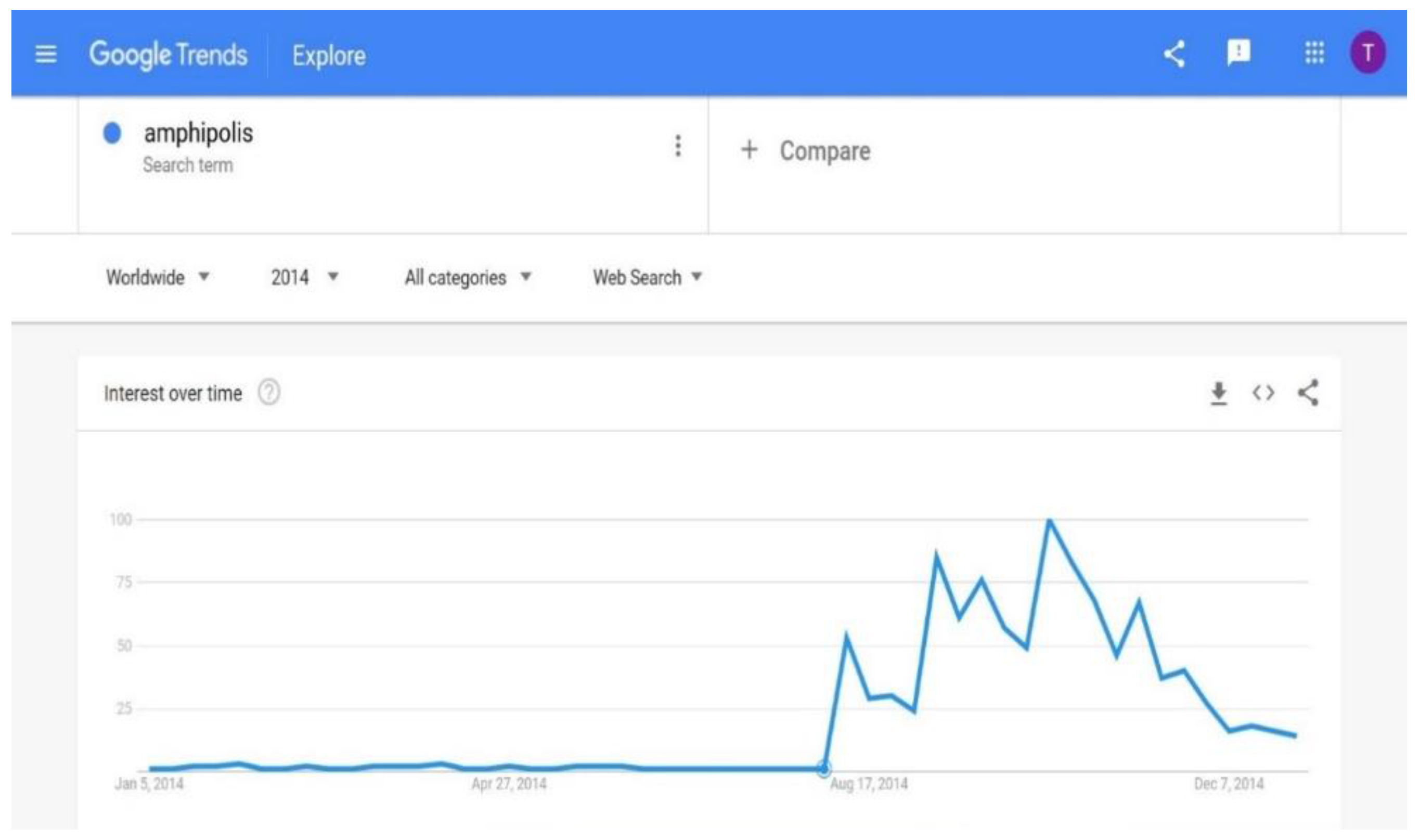Open the Web Search type dropdown

[x=647, y=277]
